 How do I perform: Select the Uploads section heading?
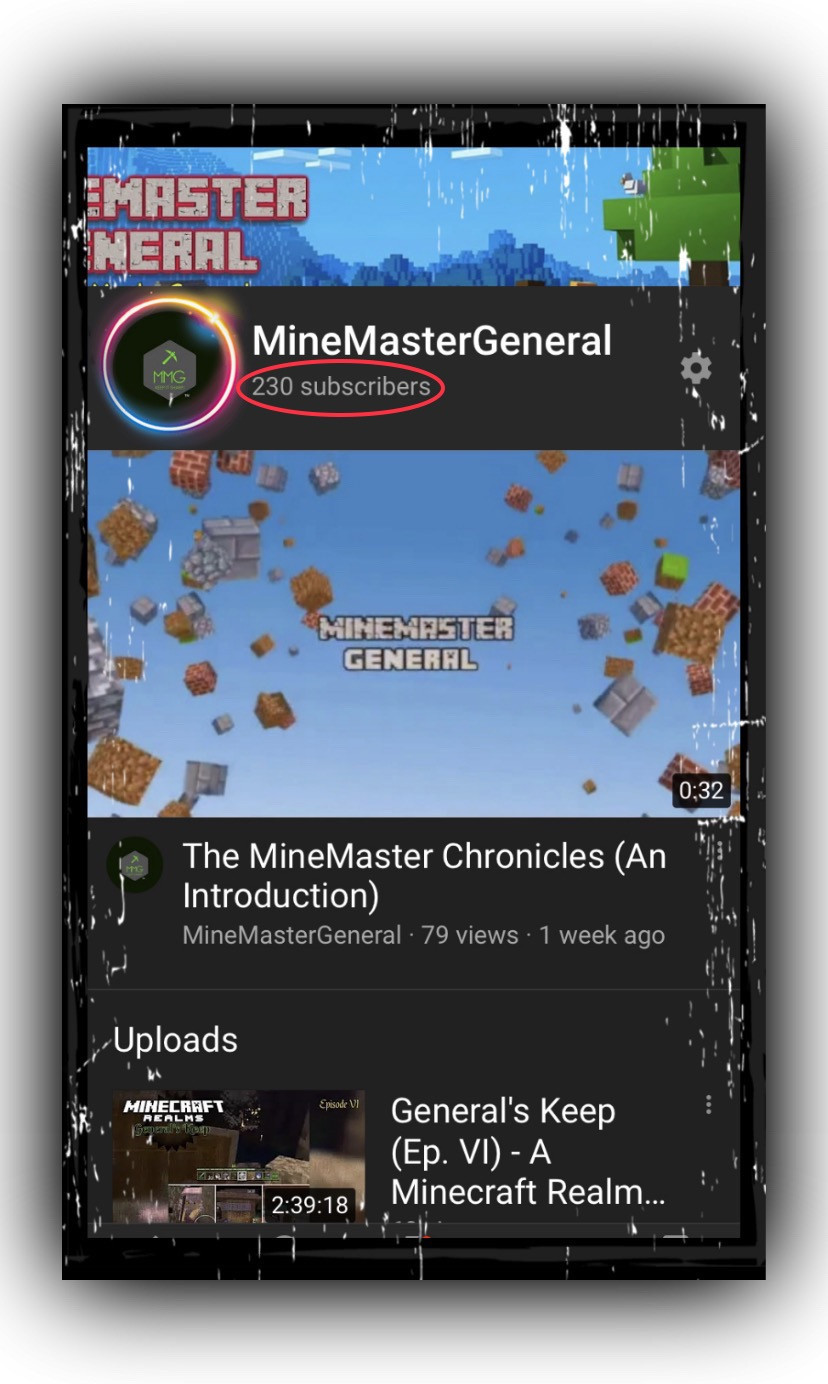click(x=175, y=1040)
